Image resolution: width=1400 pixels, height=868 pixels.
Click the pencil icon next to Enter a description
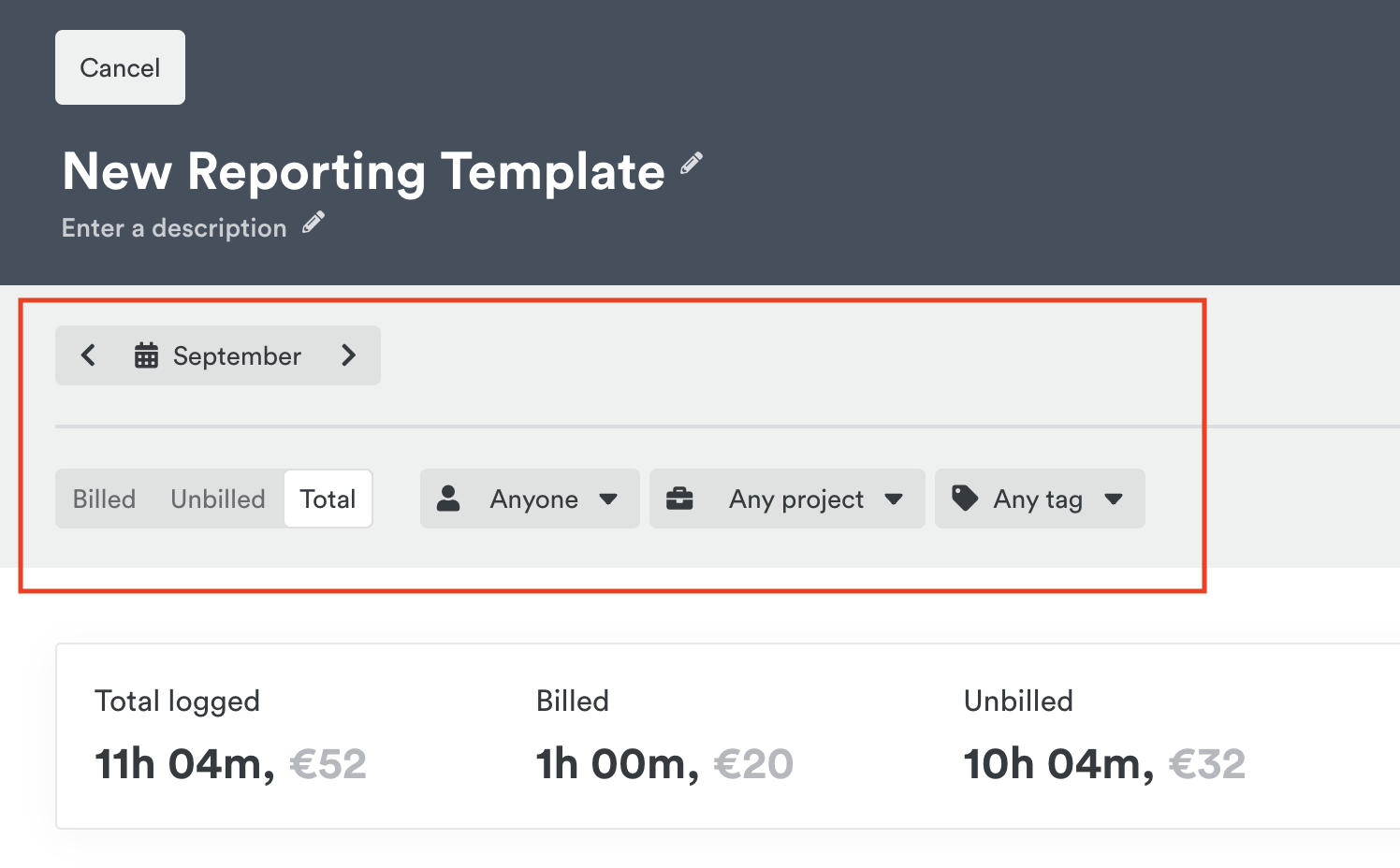(x=312, y=222)
